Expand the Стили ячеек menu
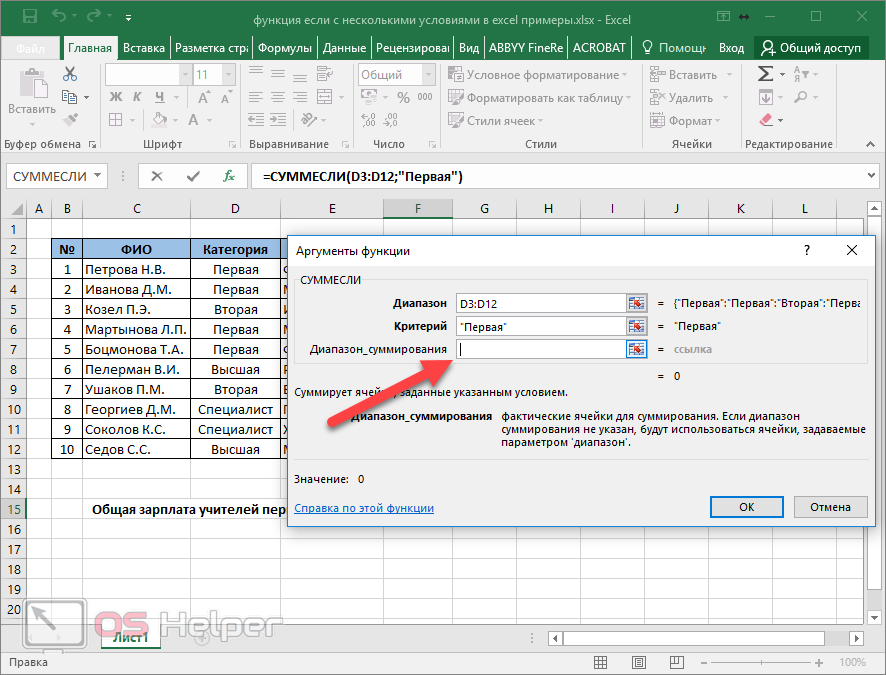The width and height of the screenshot is (886, 675). click(495, 120)
